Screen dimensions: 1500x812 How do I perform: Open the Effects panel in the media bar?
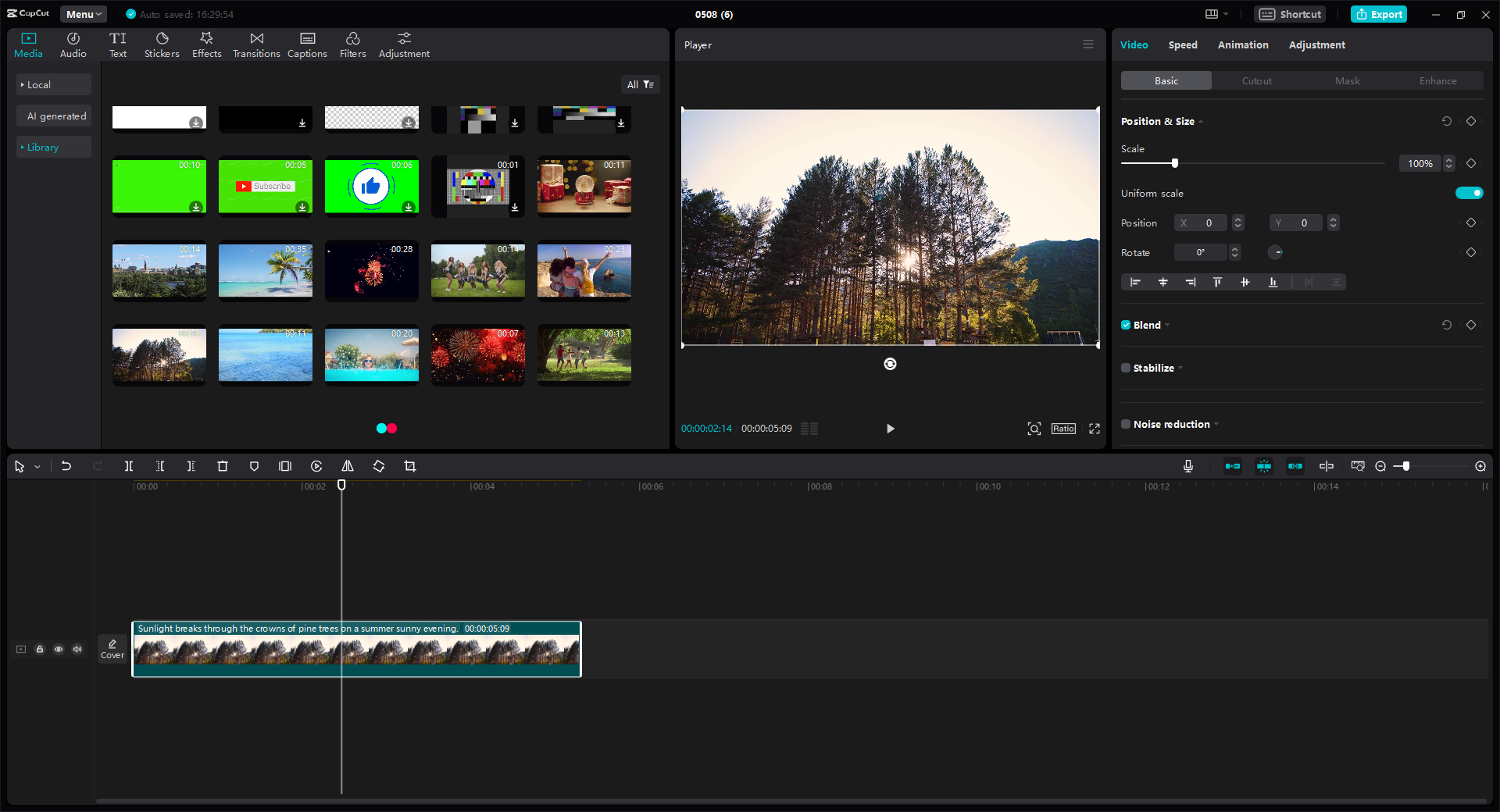[x=206, y=44]
